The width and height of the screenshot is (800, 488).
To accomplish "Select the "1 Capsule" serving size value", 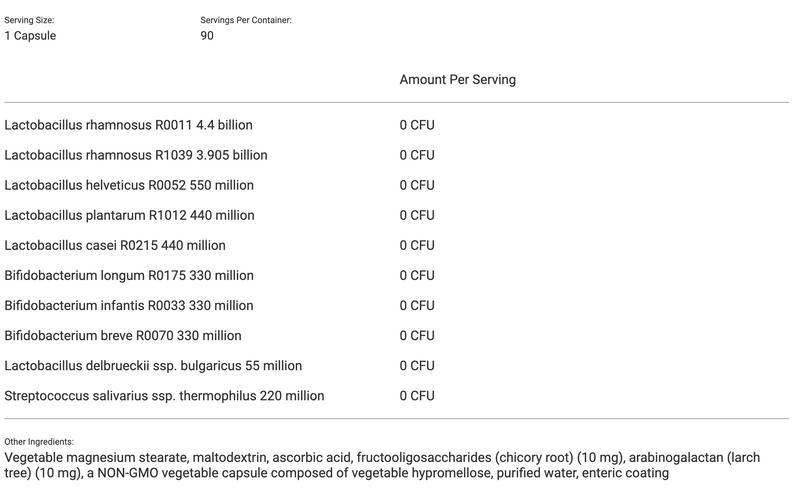I will click(x=30, y=36).
